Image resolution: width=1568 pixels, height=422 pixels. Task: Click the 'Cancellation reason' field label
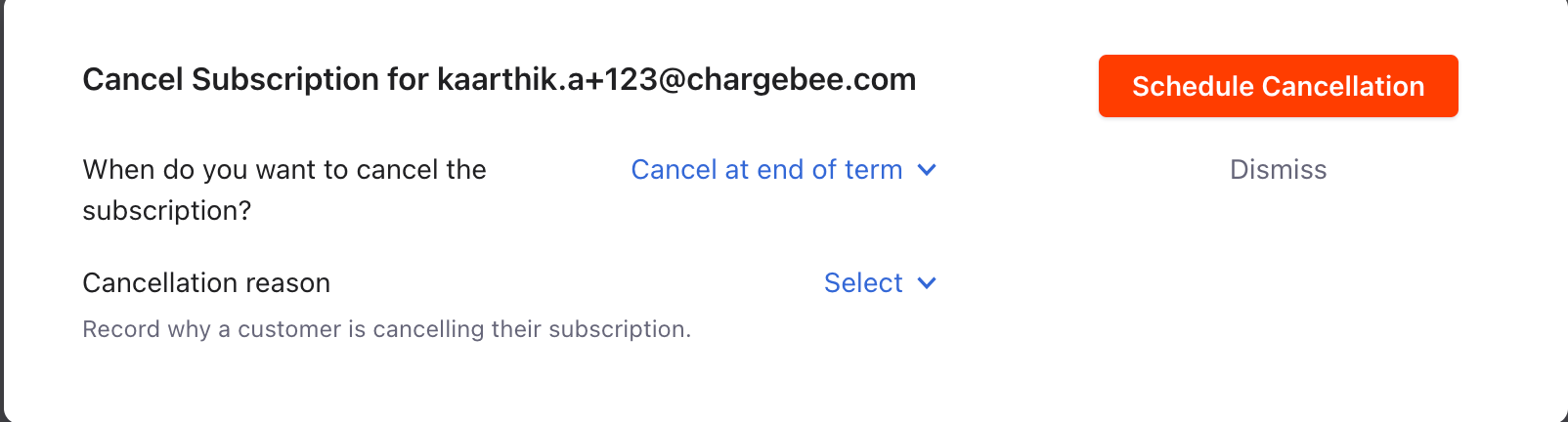(x=206, y=283)
